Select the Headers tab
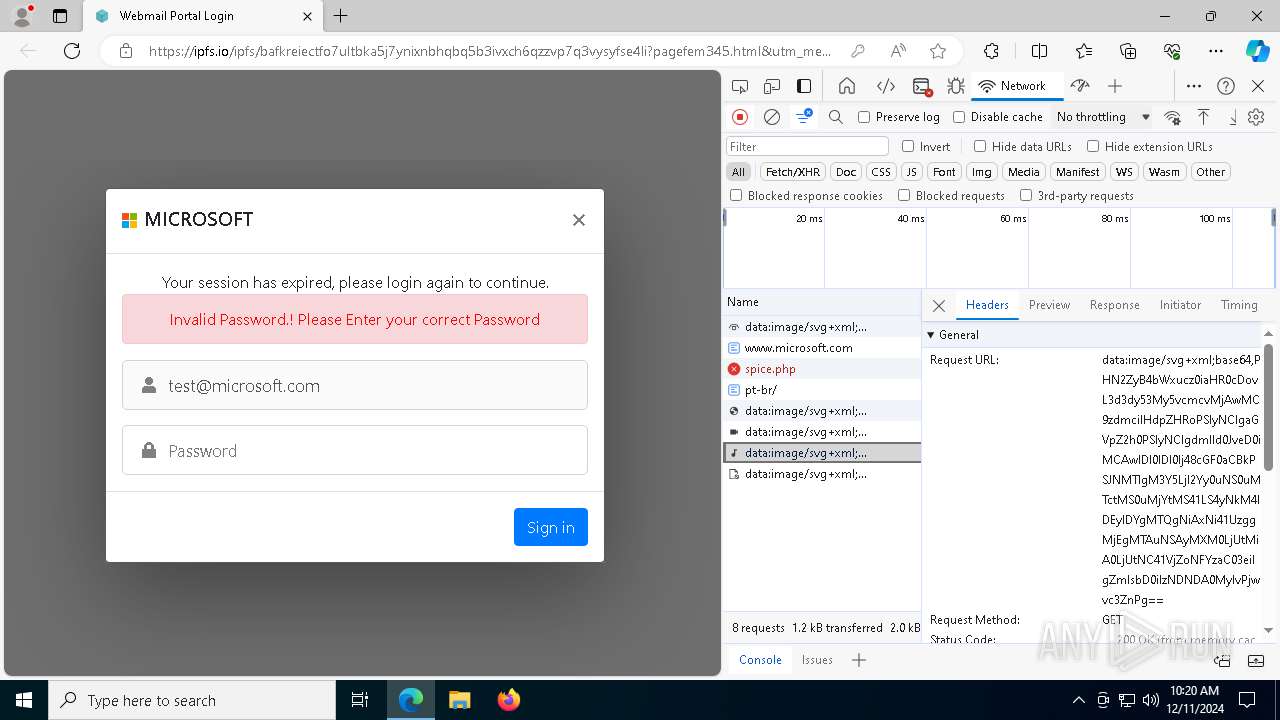The height and width of the screenshot is (720, 1280). coord(987,305)
